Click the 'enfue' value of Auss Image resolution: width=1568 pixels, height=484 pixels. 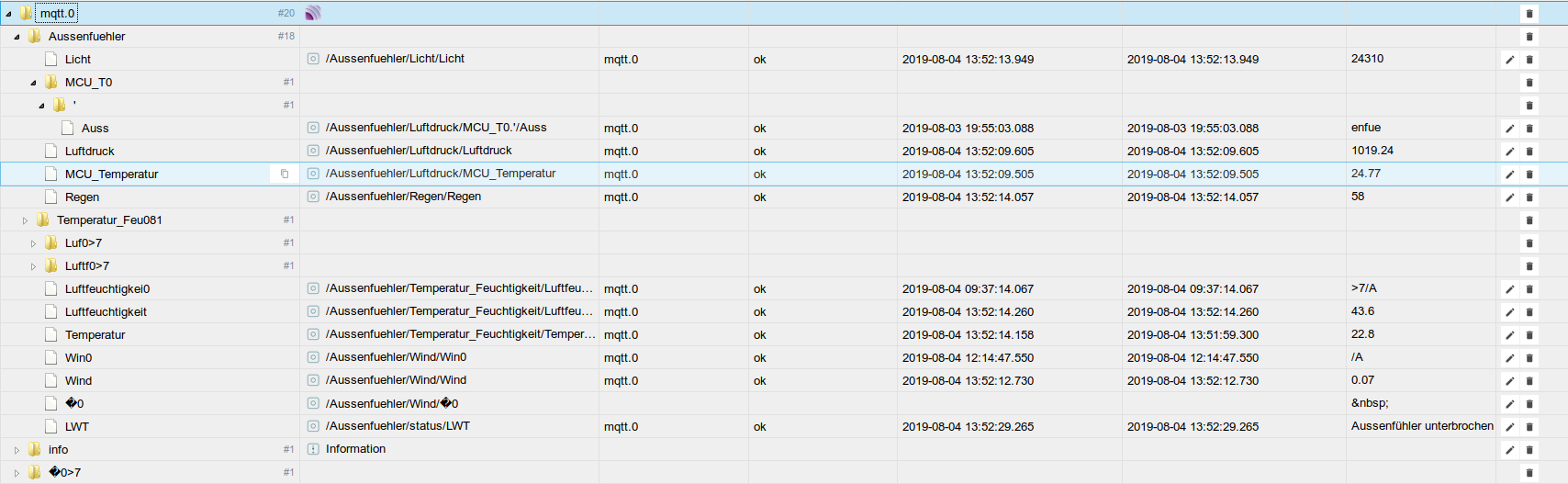(1366, 128)
